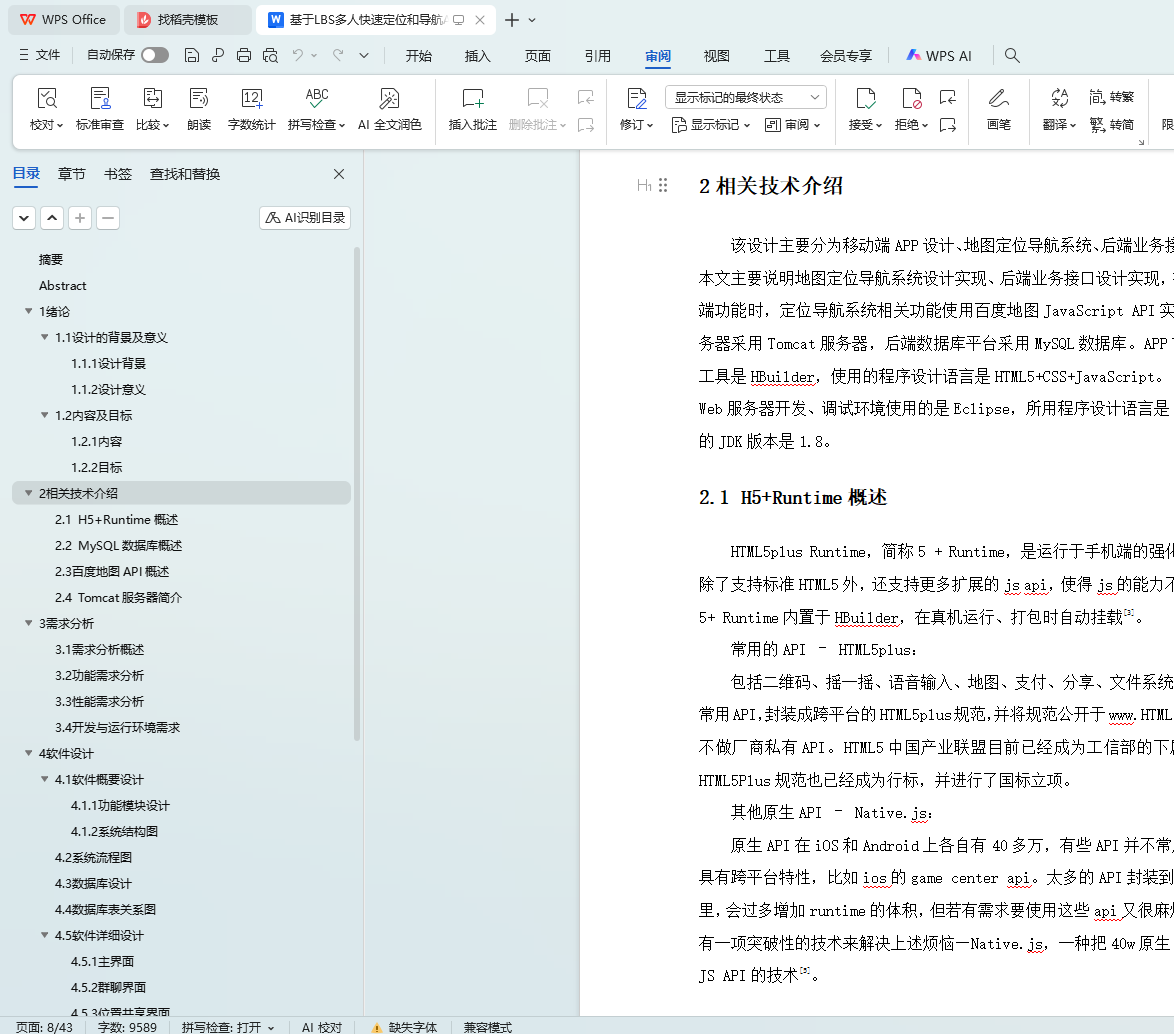This screenshot has width=1174, height=1034.
Task: Open the 显示标记的最终状态 dropdown
Action: point(745,97)
